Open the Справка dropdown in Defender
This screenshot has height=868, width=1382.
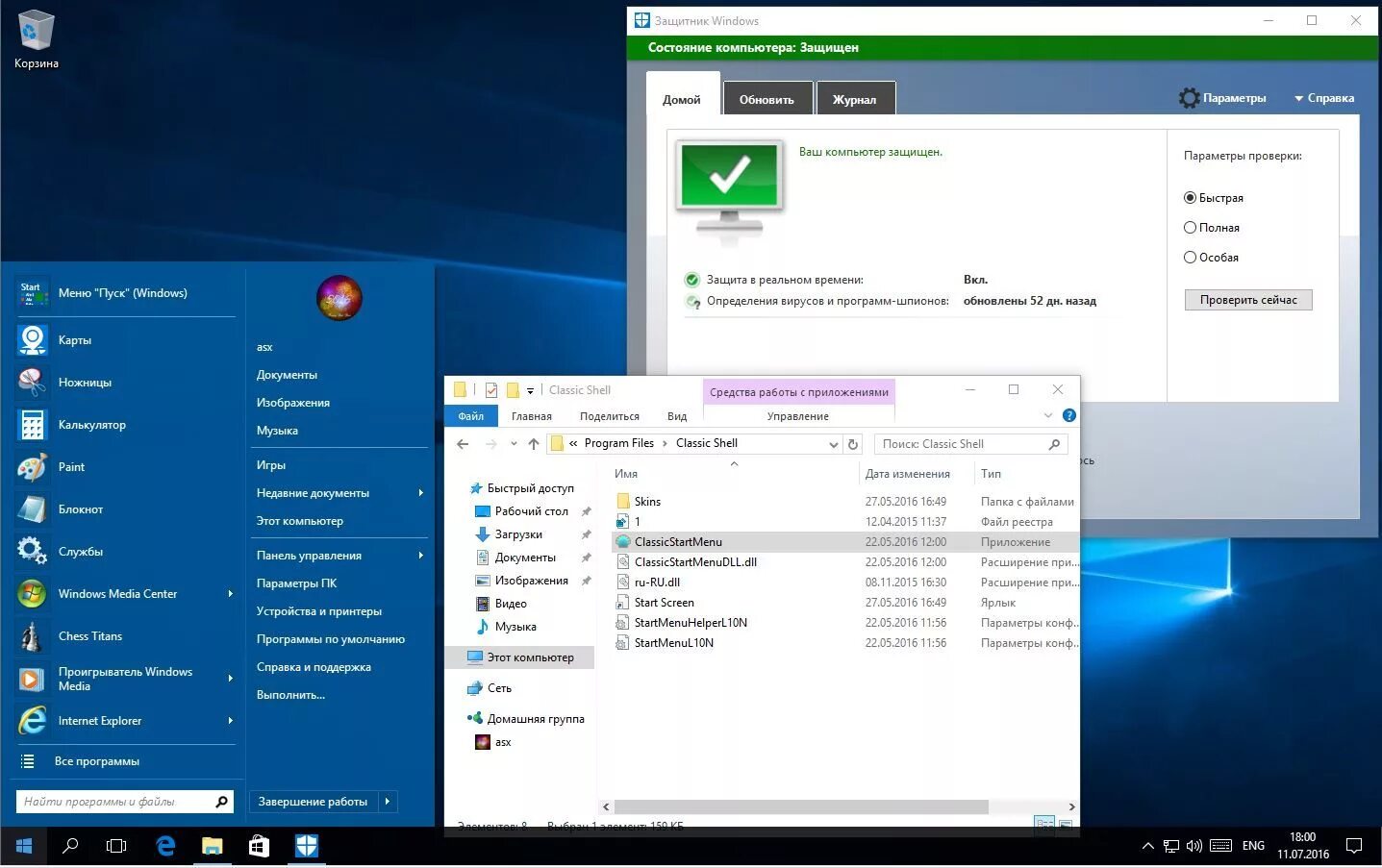coord(1324,98)
